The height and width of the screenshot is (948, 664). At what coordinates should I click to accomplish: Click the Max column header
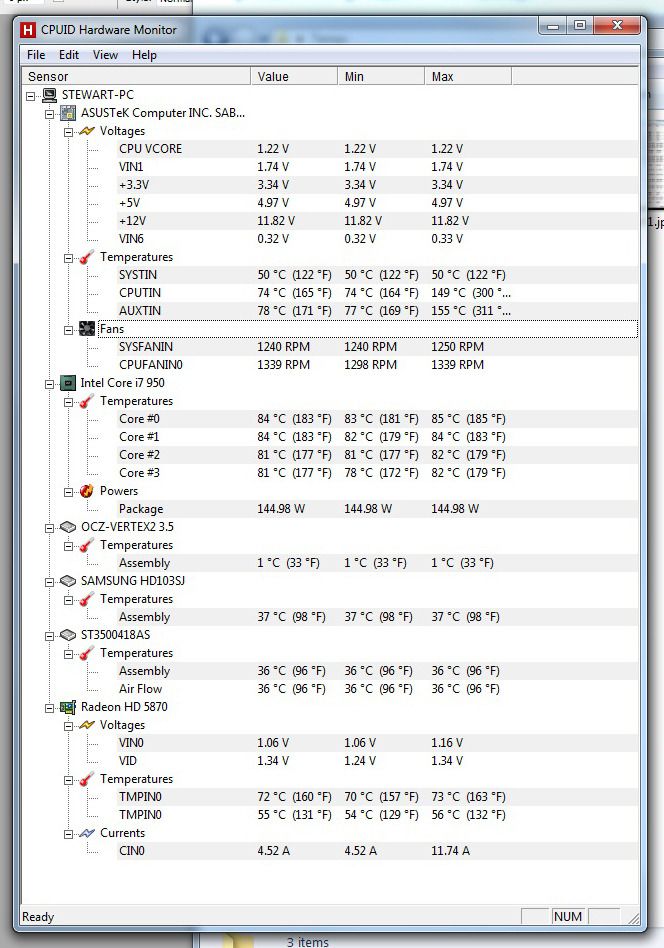click(470, 76)
